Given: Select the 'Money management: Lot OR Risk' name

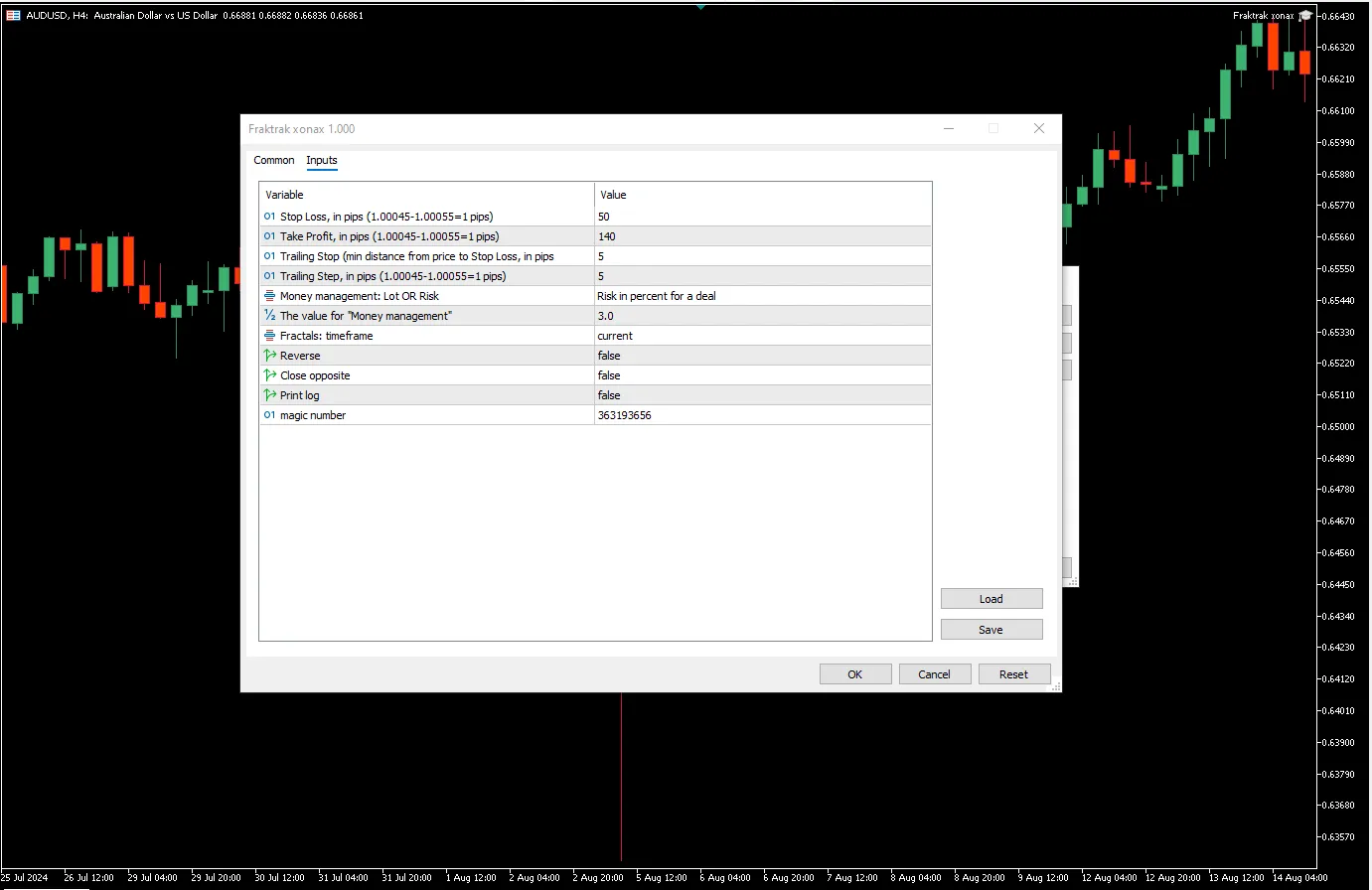Looking at the screenshot, I should [x=360, y=296].
